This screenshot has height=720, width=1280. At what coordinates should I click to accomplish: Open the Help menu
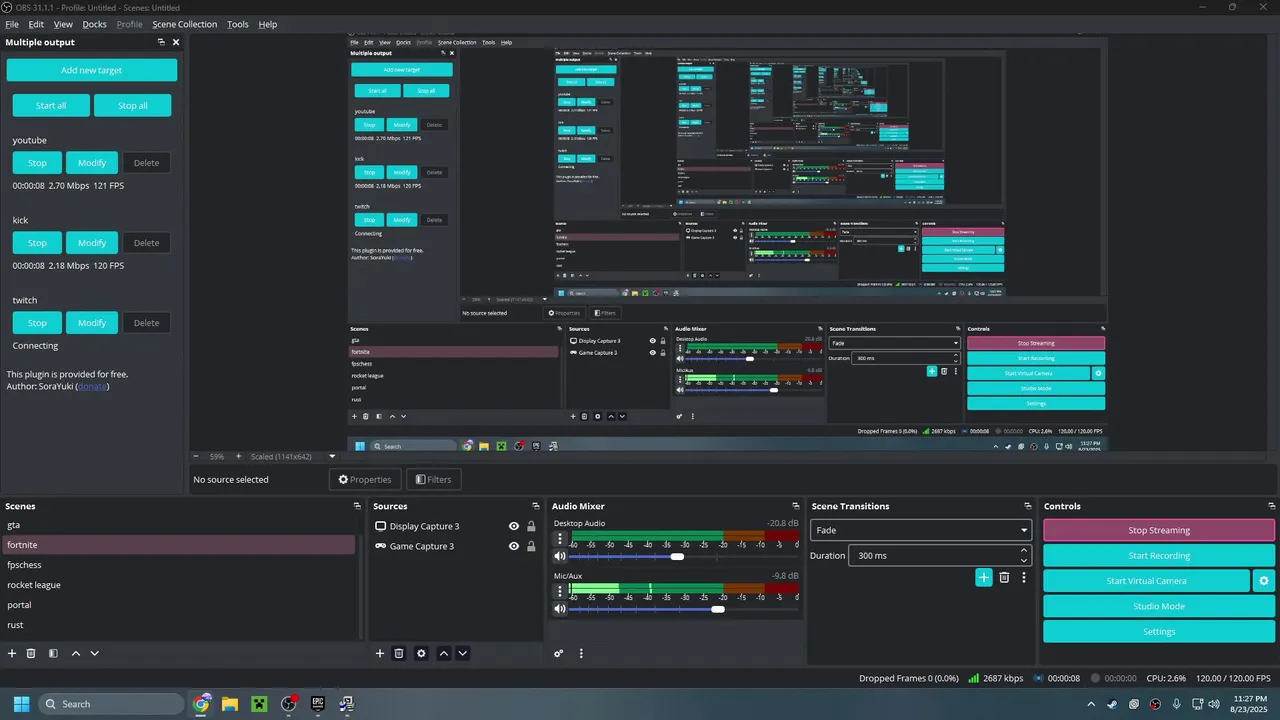(268, 24)
